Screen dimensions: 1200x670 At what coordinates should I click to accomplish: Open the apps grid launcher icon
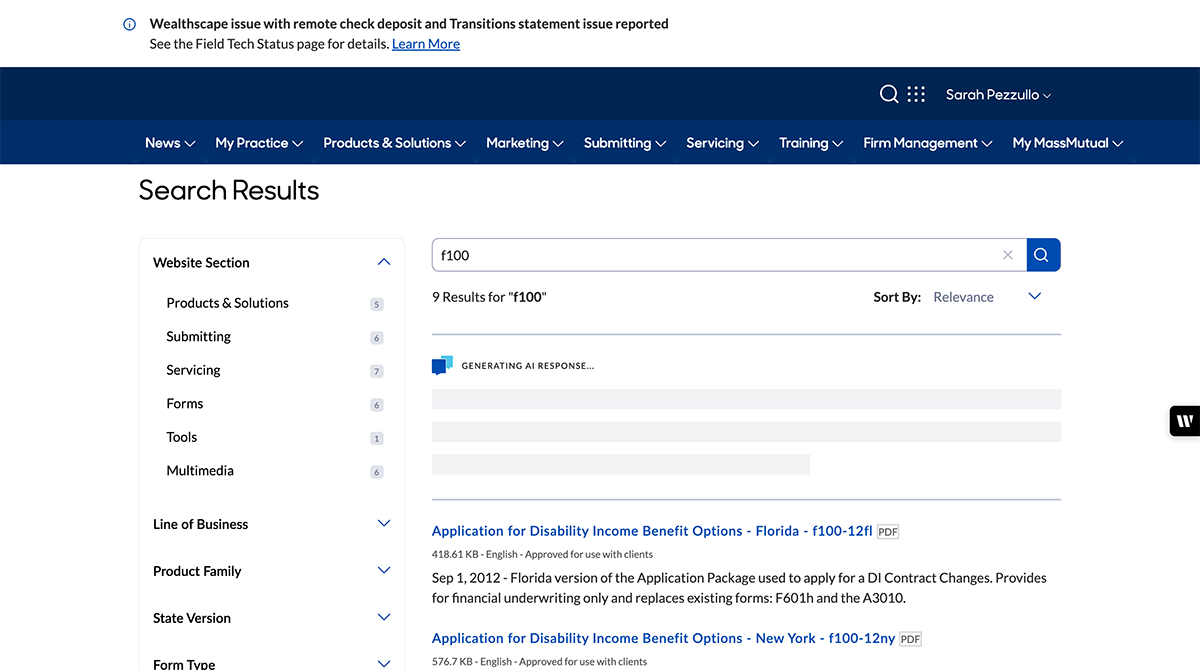(x=916, y=94)
